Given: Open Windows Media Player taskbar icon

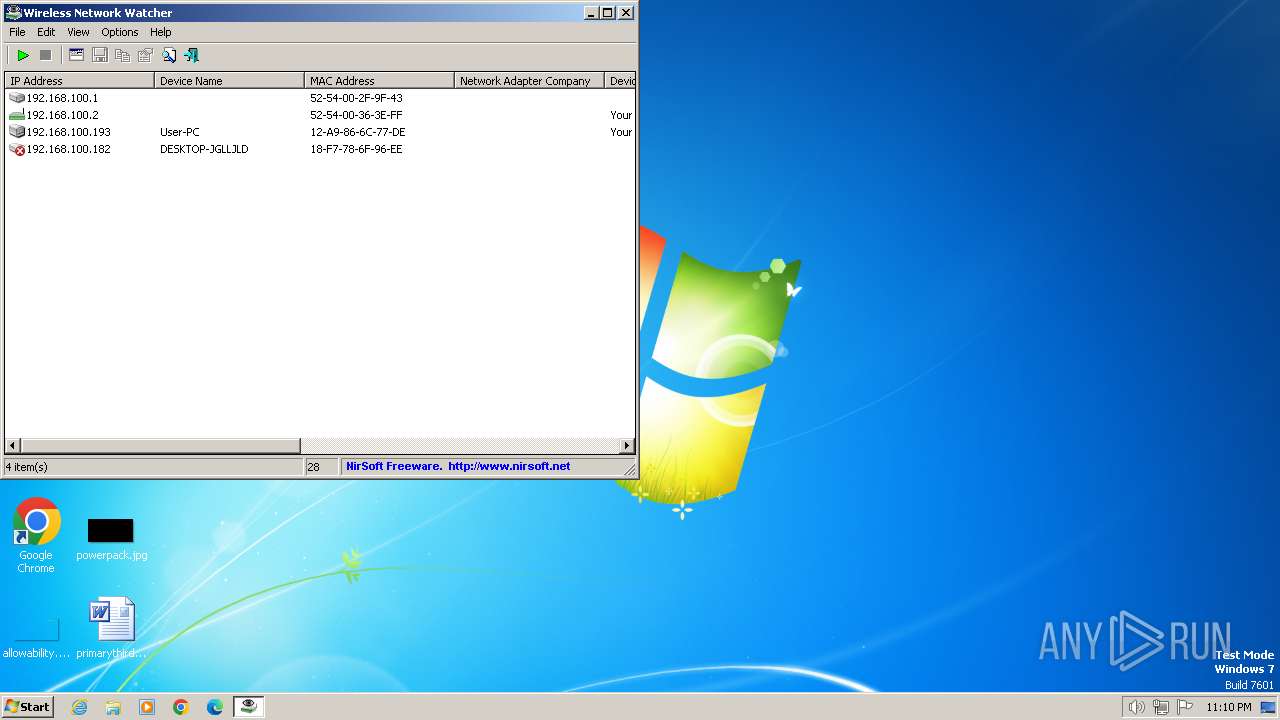Looking at the screenshot, I should pos(147,707).
